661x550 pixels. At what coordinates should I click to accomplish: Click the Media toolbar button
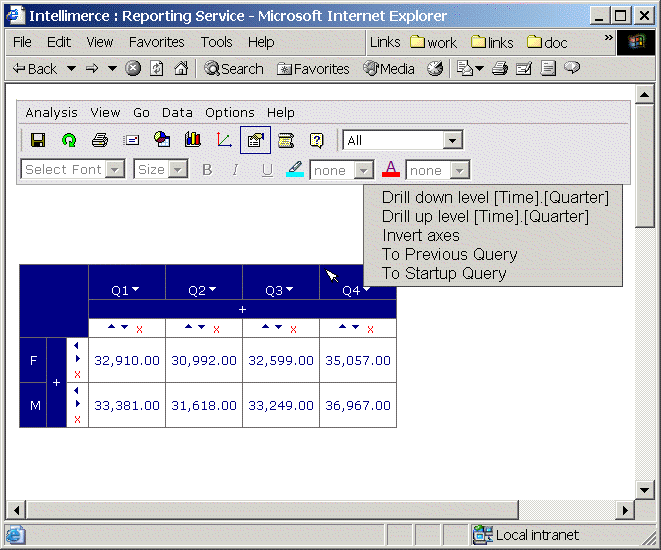tap(389, 68)
